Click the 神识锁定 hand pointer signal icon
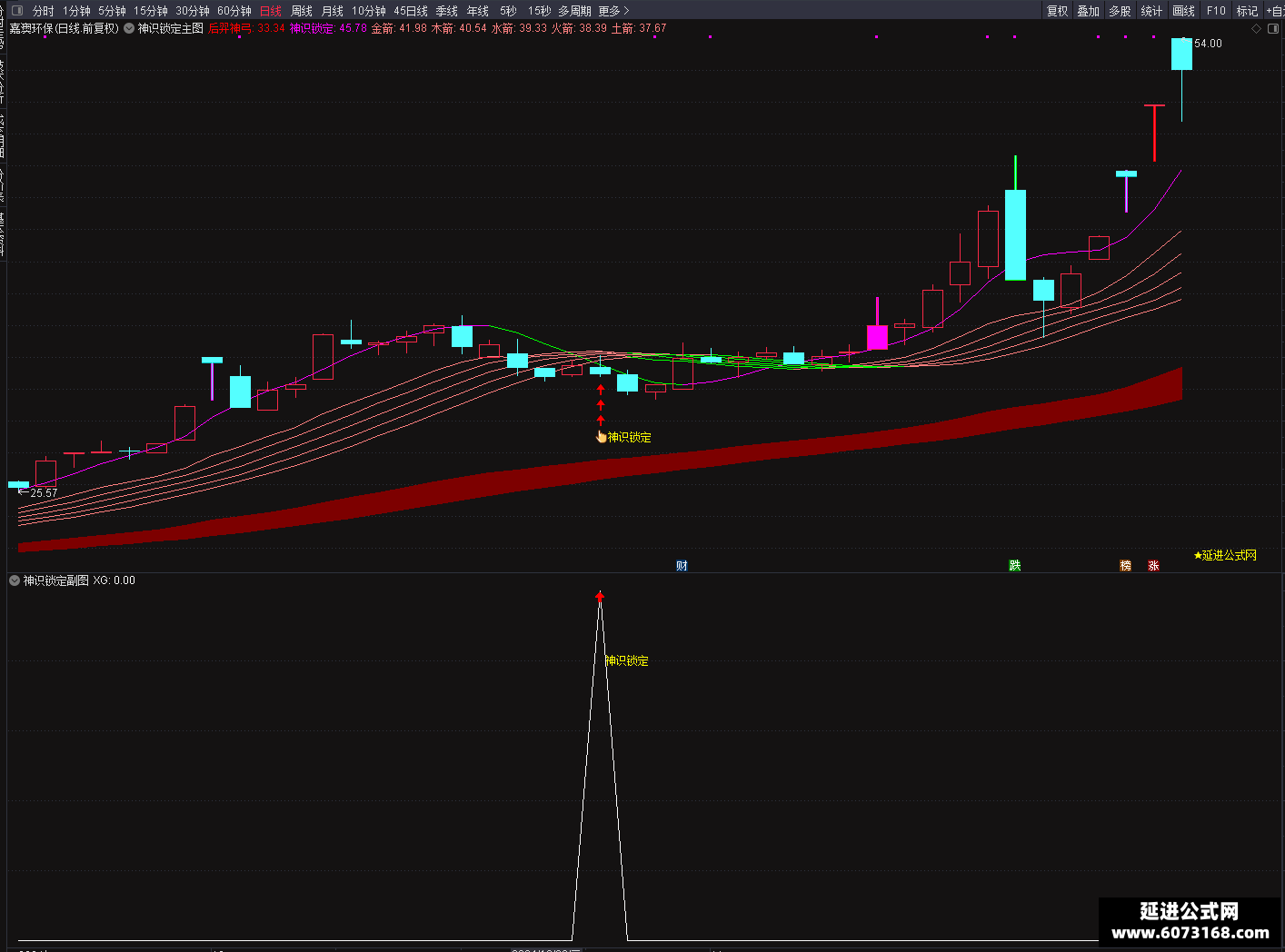Screen dimensions: 1285x952 pyautogui.click(x=601, y=437)
